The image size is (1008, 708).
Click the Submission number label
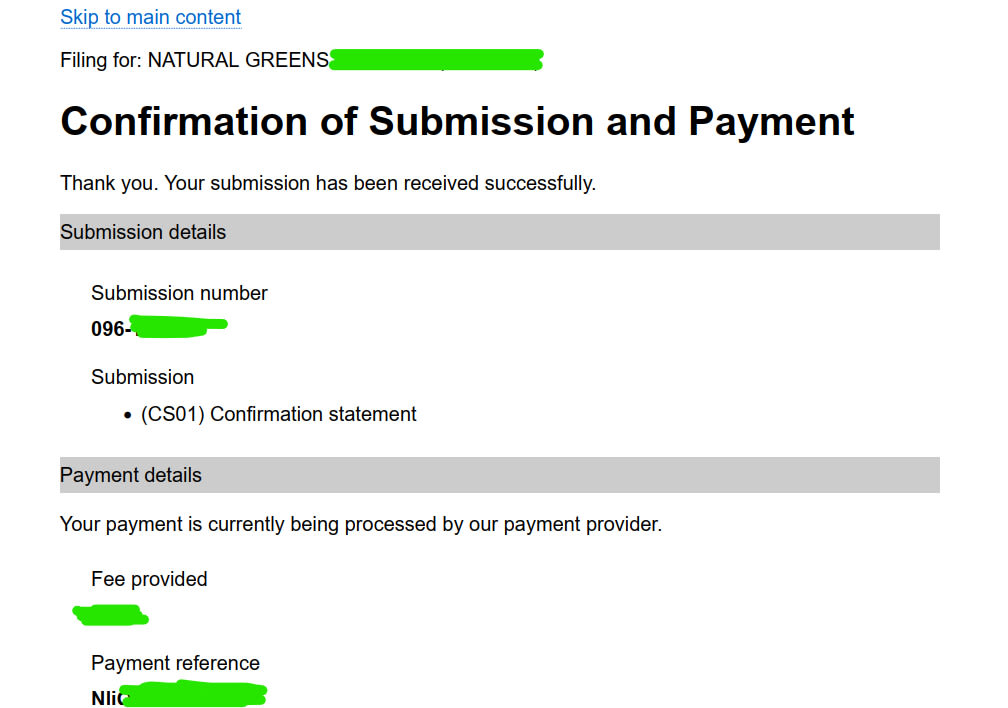pyautogui.click(x=179, y=293)
